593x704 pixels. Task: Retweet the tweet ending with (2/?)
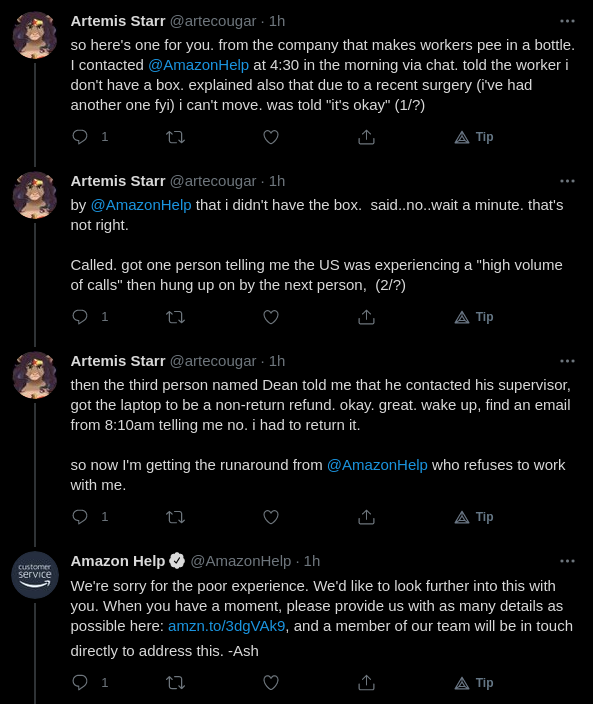pyautogui.click(x=176, y=317)
